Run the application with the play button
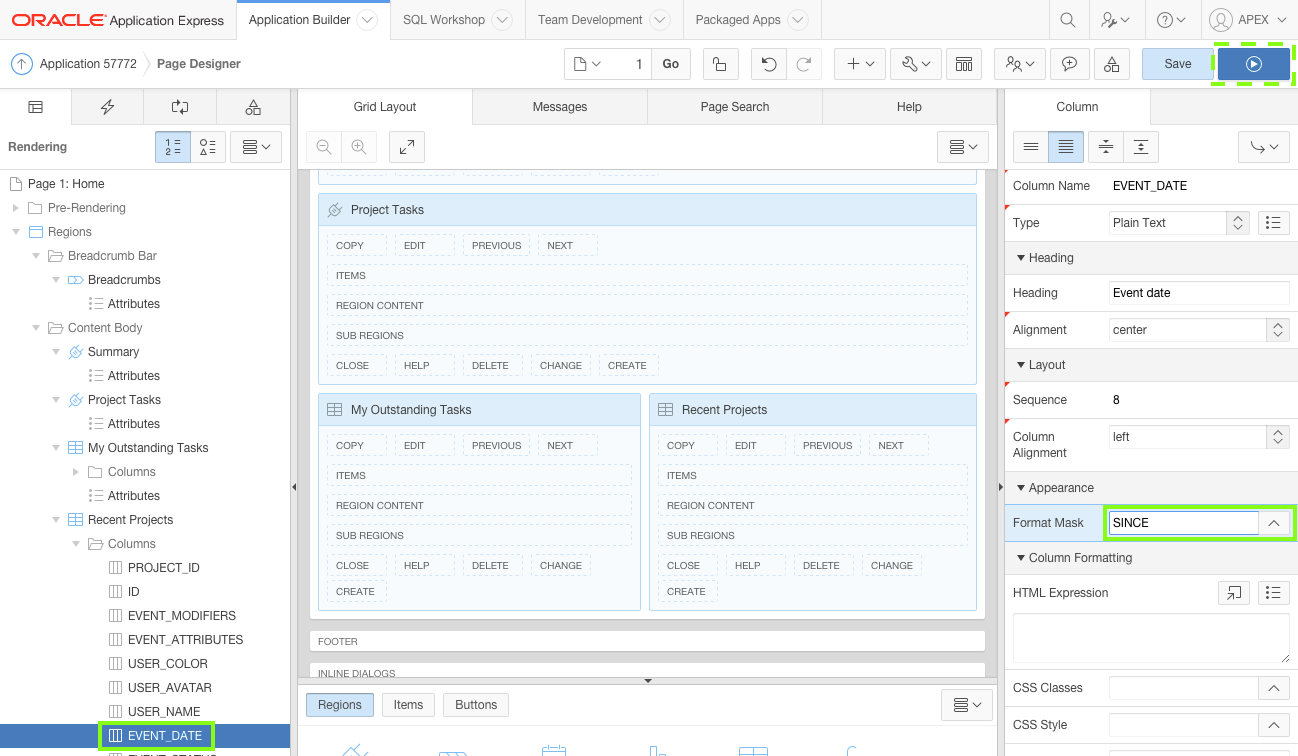 point(1253,63)
